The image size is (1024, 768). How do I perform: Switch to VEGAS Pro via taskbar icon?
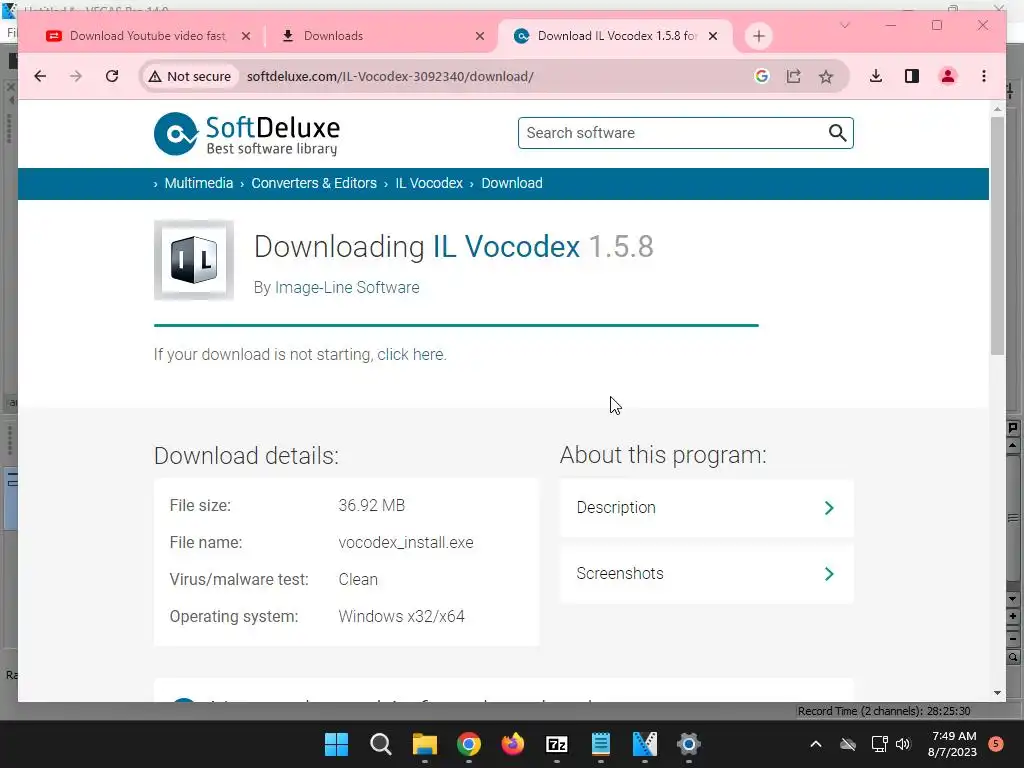click(x=645, y=744)
